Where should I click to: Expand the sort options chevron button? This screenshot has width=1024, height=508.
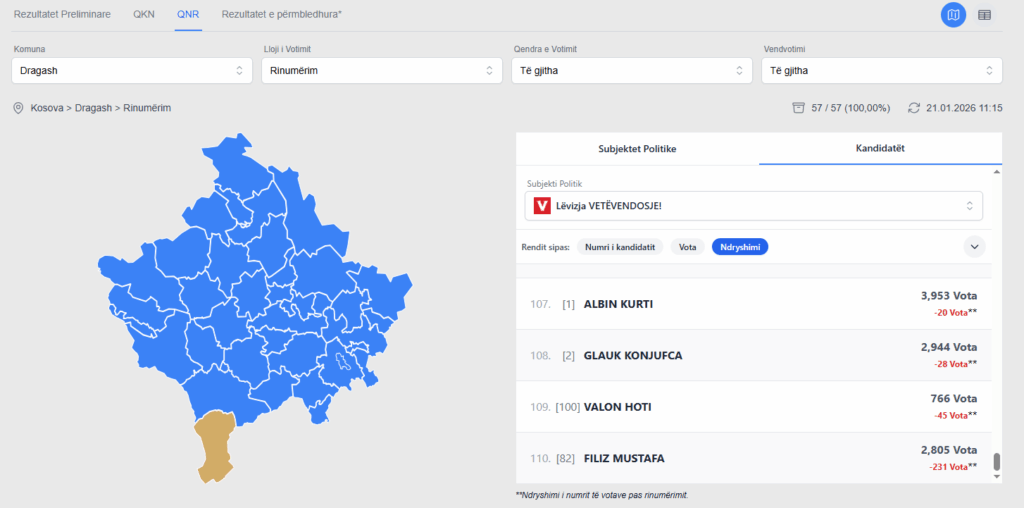pos(974,246)
